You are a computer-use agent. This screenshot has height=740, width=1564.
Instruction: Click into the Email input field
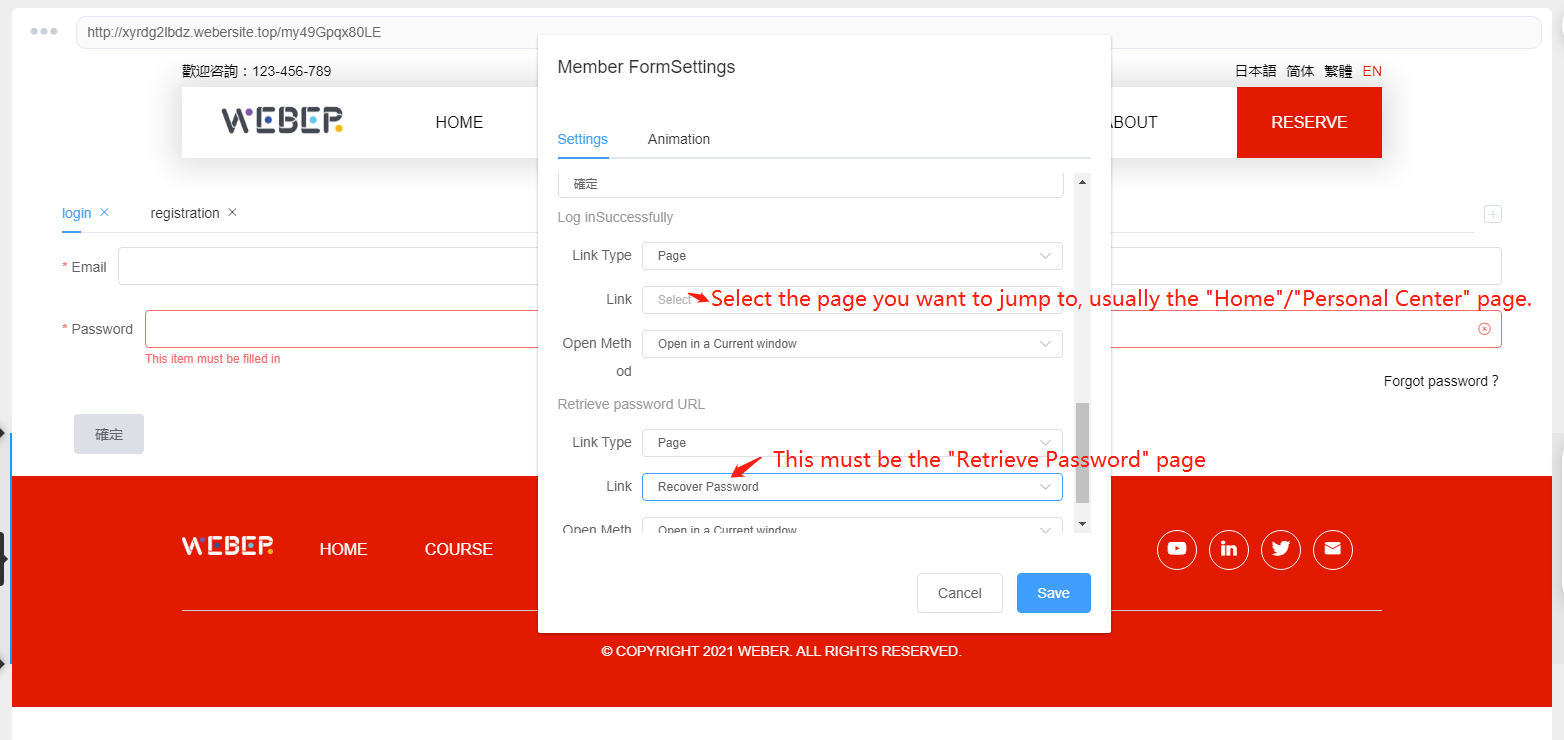[330, 267]
